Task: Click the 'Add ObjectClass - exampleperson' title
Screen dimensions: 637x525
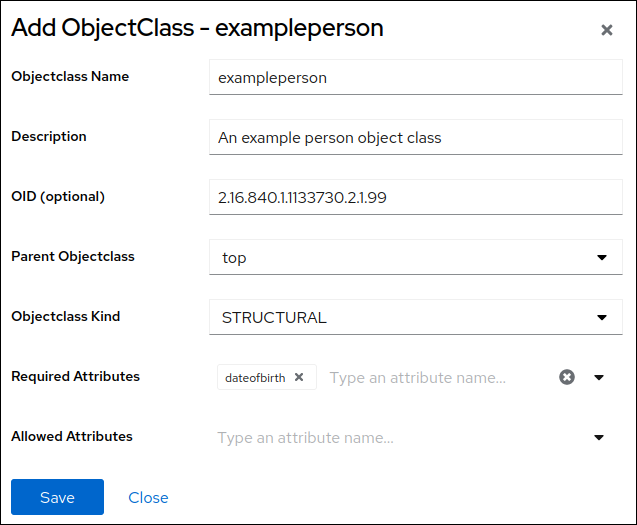Action: 197,28
